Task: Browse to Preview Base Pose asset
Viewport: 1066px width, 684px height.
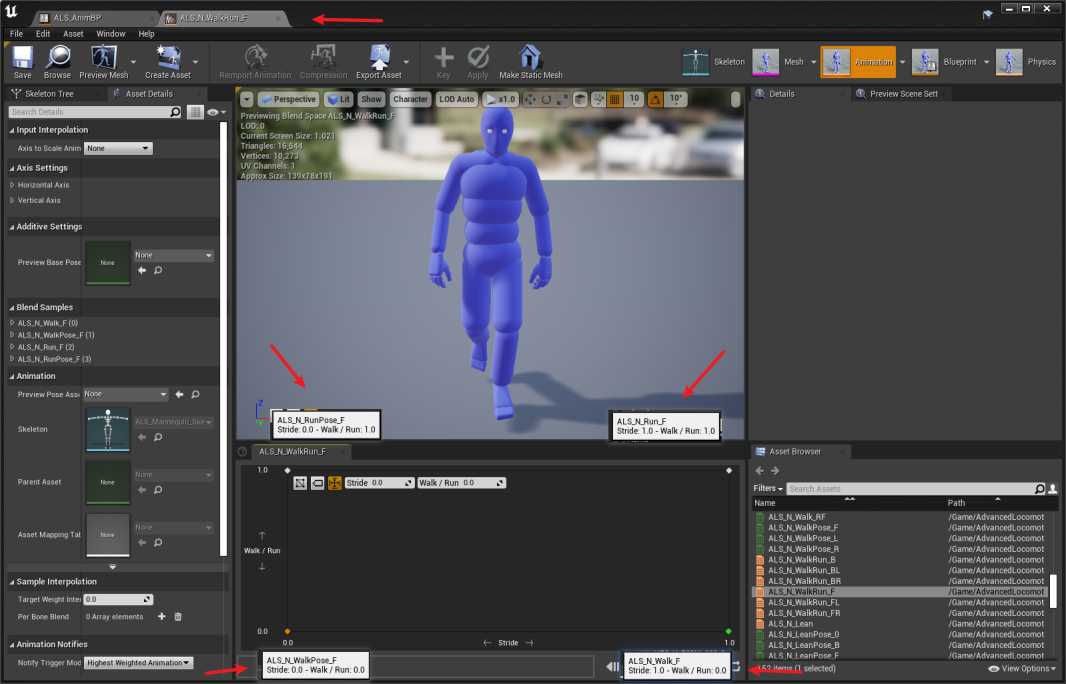Action: (x=158, y=271)
